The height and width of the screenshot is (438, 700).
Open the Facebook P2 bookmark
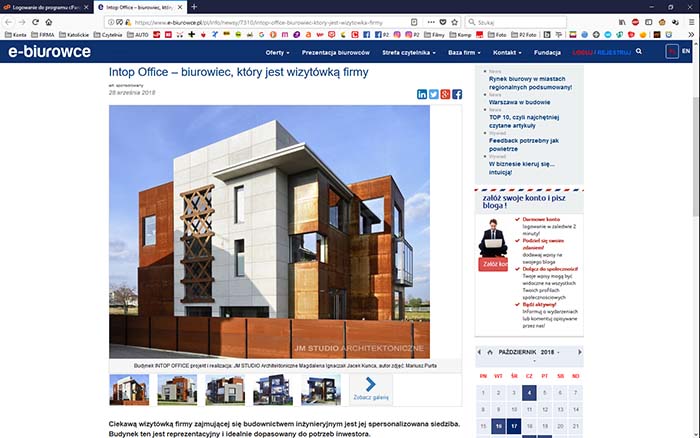(382, 34)
